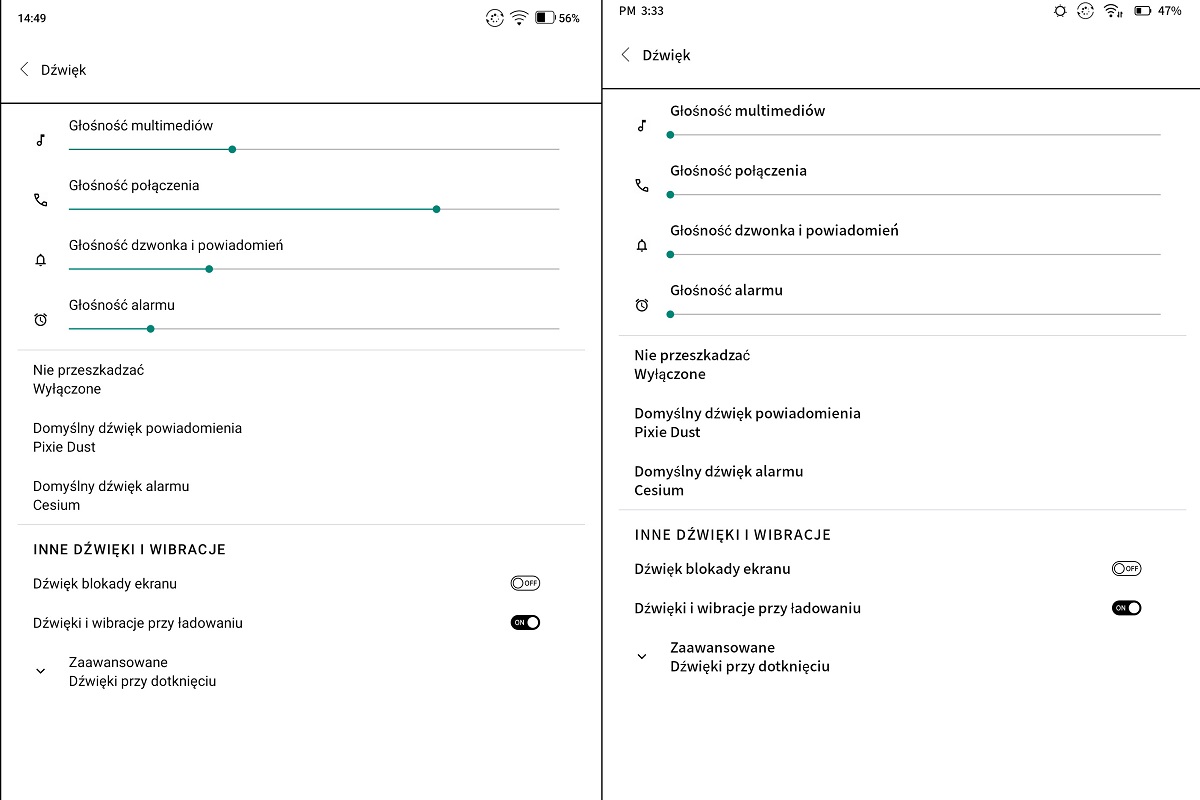Screen dimensions: 1200x800
Task: Tap brightness sun icon in right status bar
Action: coord(1060,11)
